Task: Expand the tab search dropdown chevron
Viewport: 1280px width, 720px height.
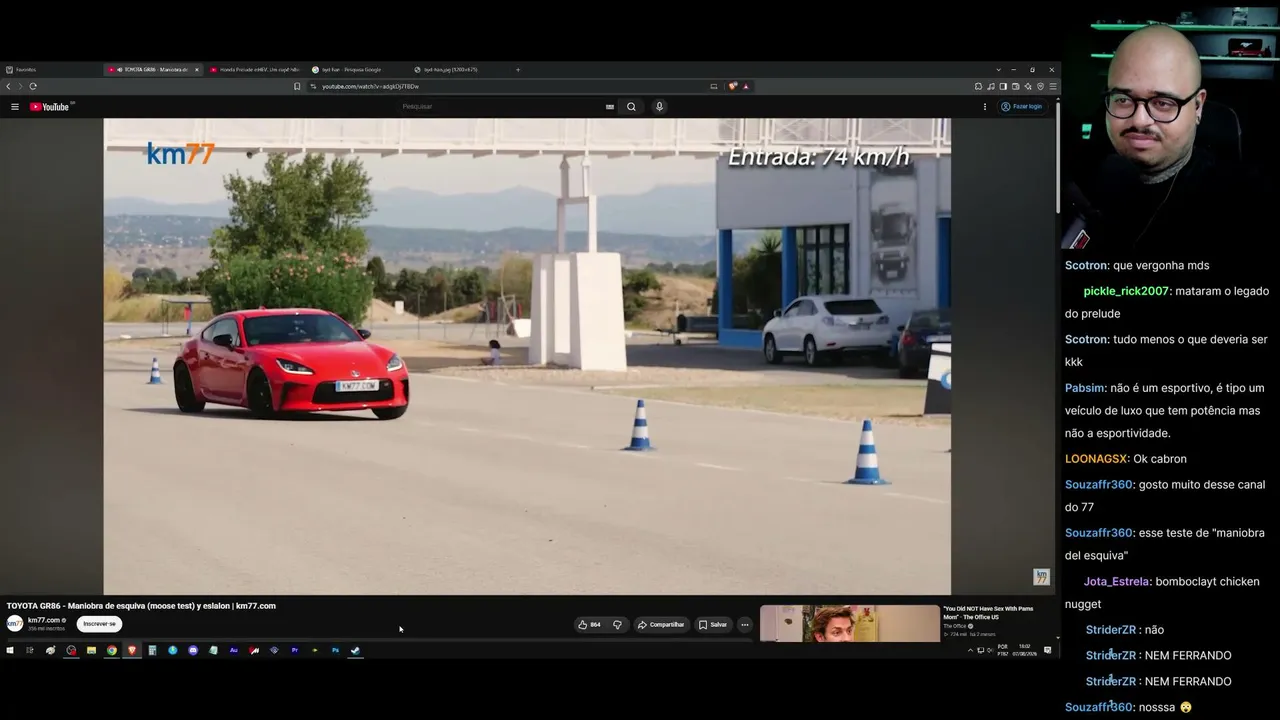Action: [x=998, y=70]
